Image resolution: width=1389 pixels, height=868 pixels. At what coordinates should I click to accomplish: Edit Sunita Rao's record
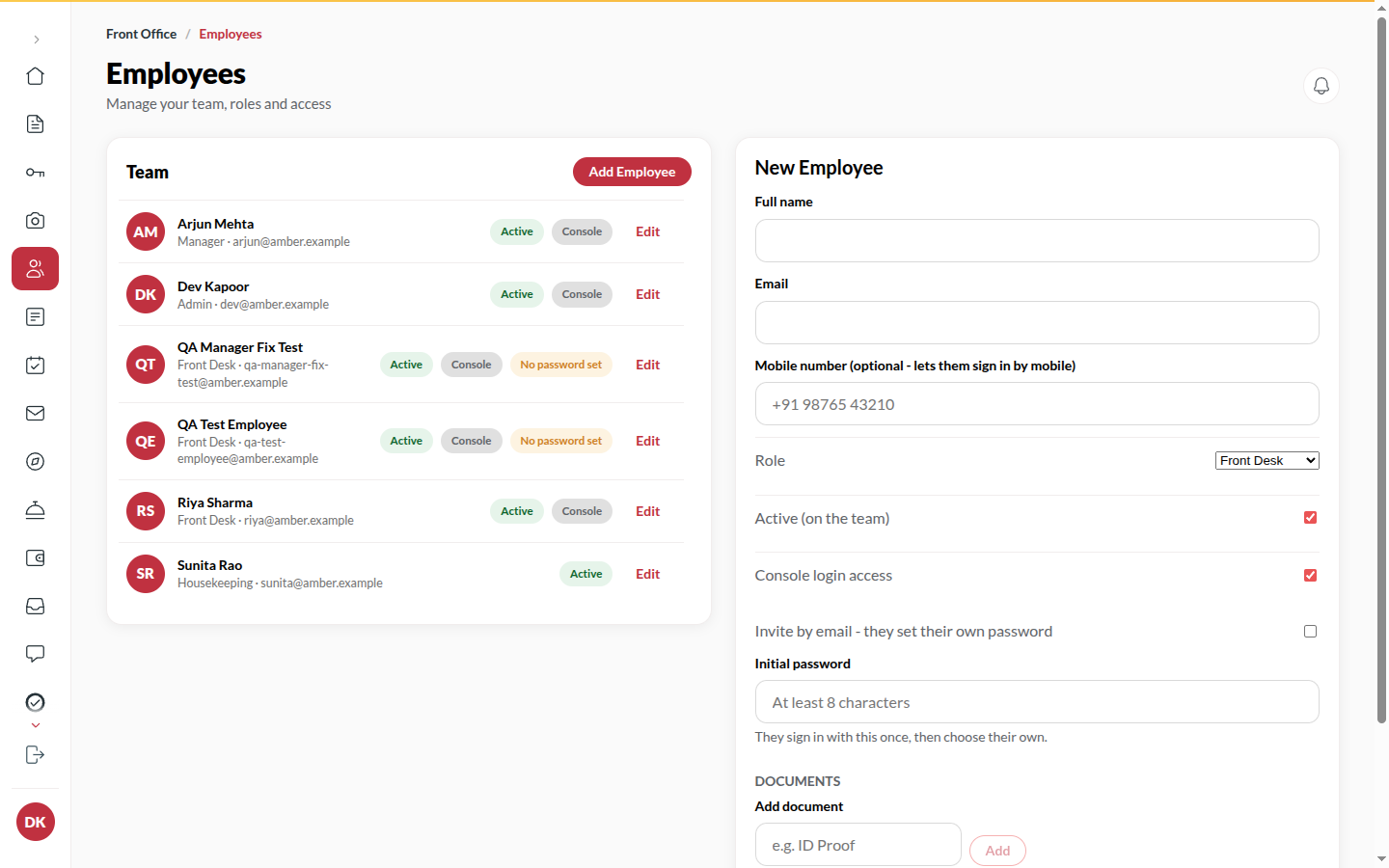click(x=647, y=574)
